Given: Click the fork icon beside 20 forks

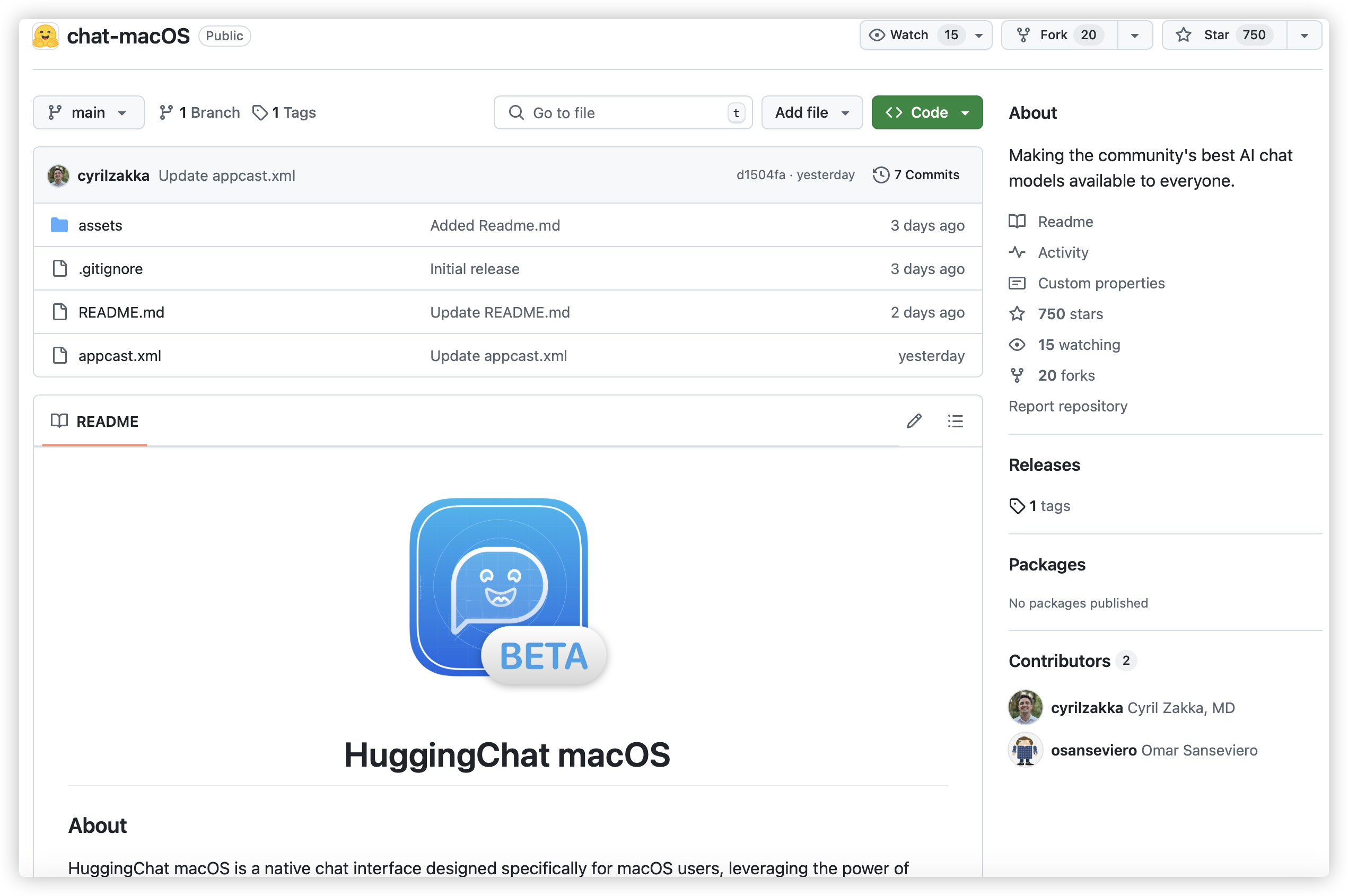Looking at the screenshot, I should (x=1017, y=375).
